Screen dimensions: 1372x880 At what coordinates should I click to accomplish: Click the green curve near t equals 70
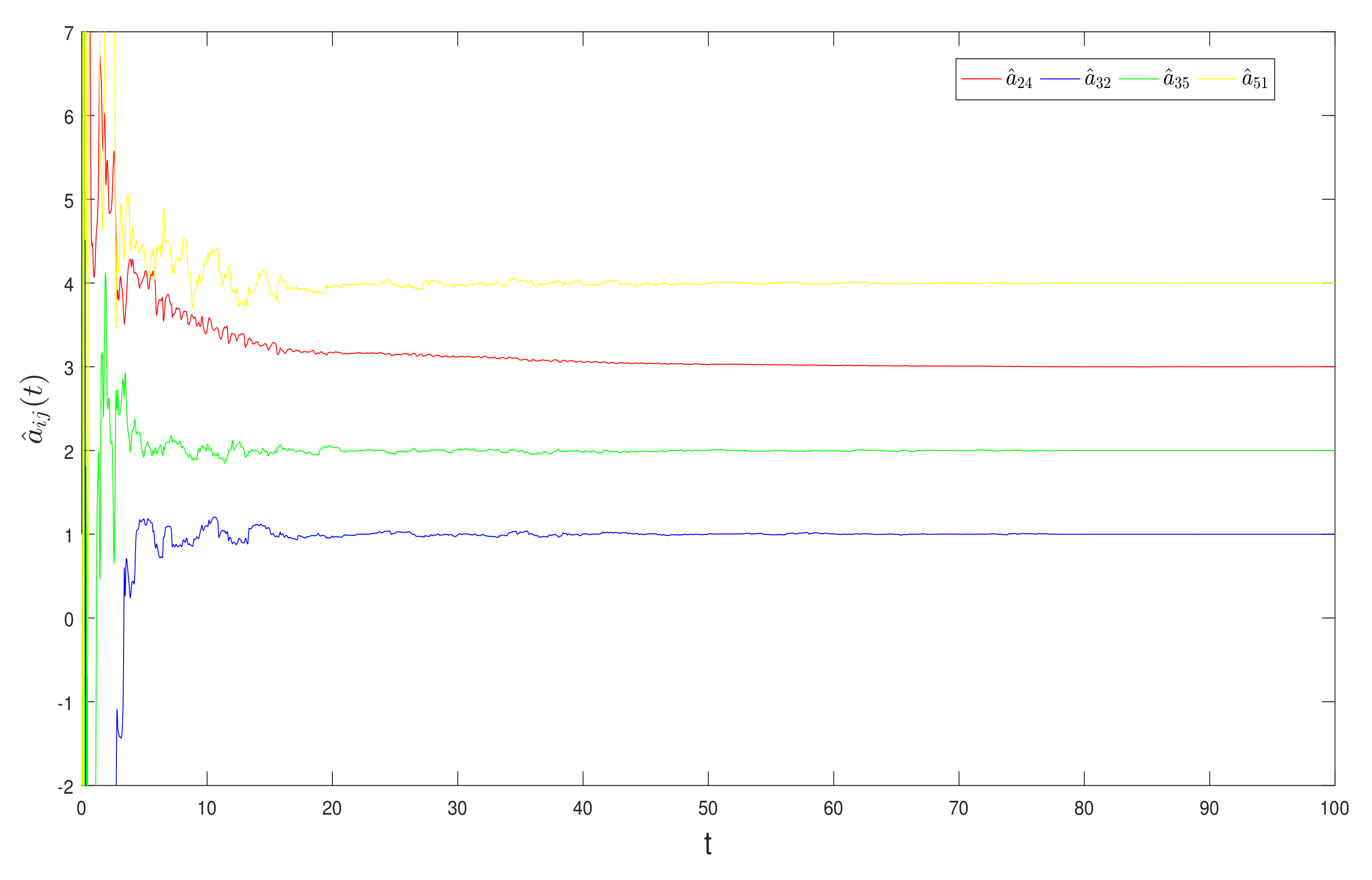[959, 450]
